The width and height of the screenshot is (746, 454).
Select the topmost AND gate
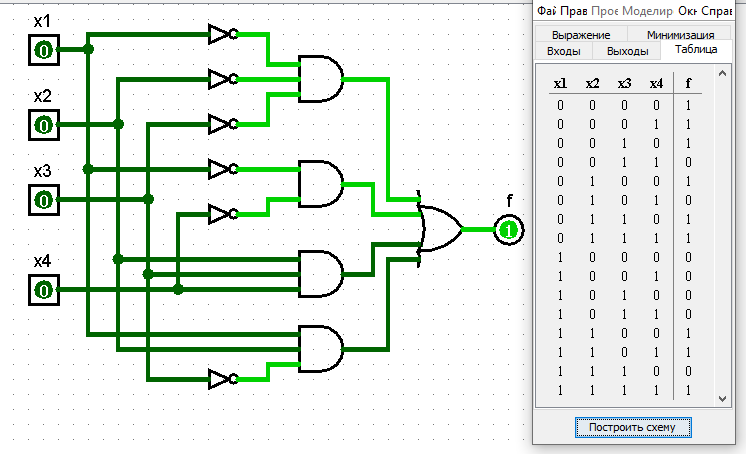[x=320, y=78]
